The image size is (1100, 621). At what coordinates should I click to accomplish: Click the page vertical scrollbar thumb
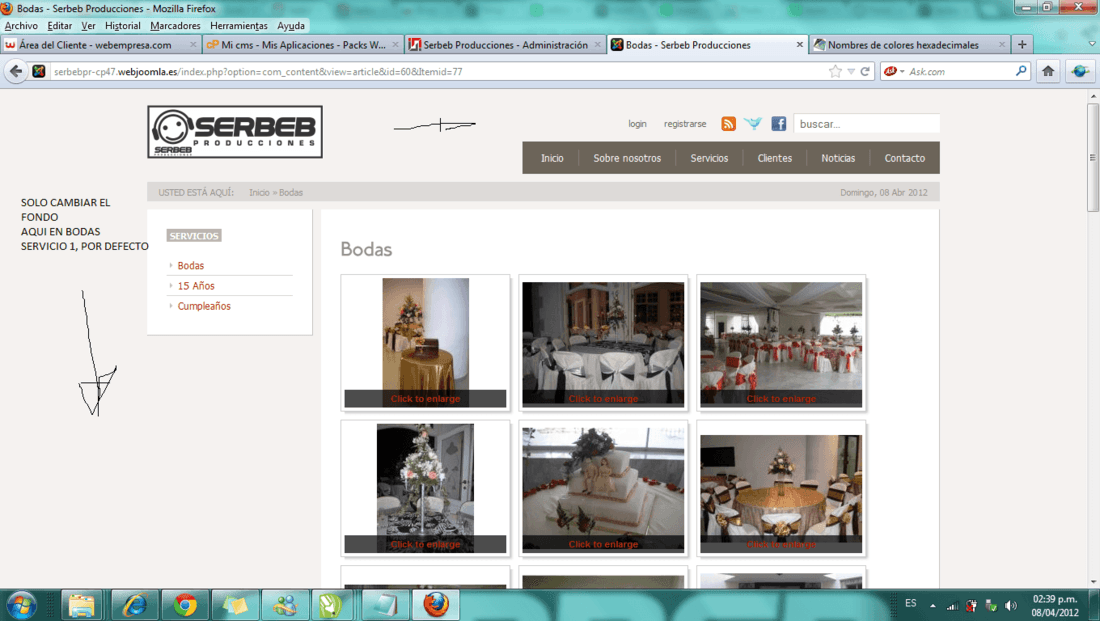[1092, 157]
